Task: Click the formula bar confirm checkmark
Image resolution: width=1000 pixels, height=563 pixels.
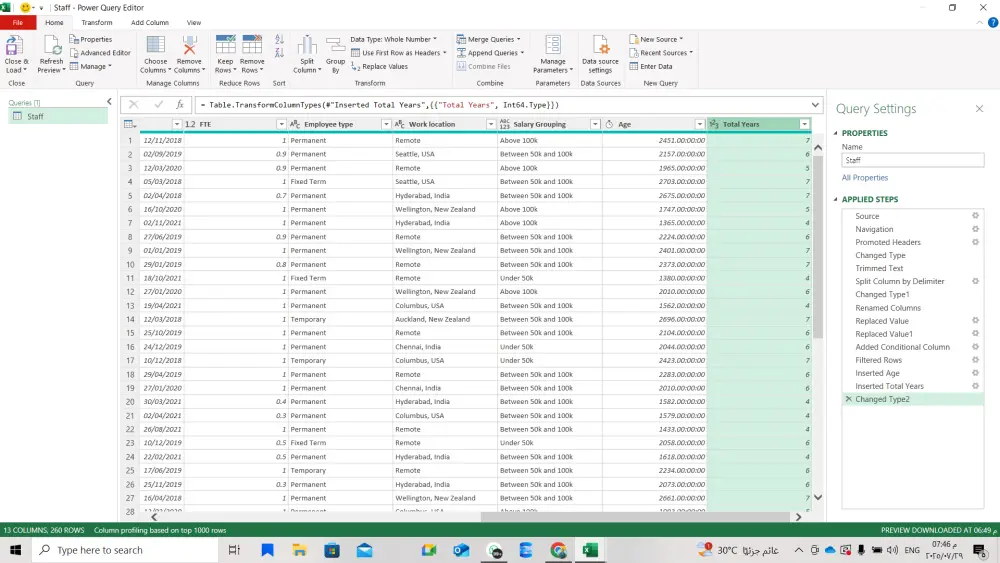Action: coord(158,105)
